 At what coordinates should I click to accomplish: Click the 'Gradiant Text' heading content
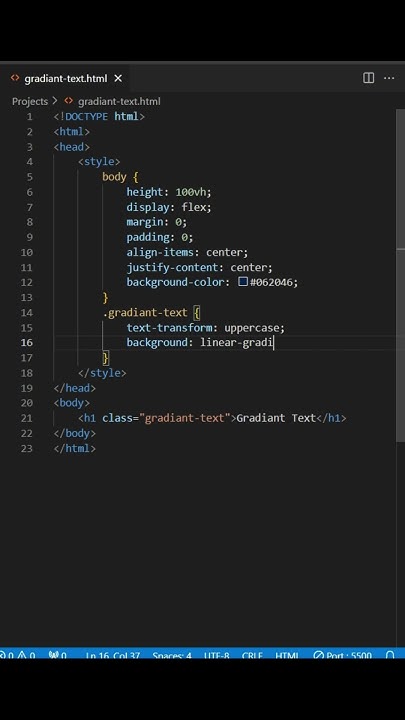[x=276, y=418]
